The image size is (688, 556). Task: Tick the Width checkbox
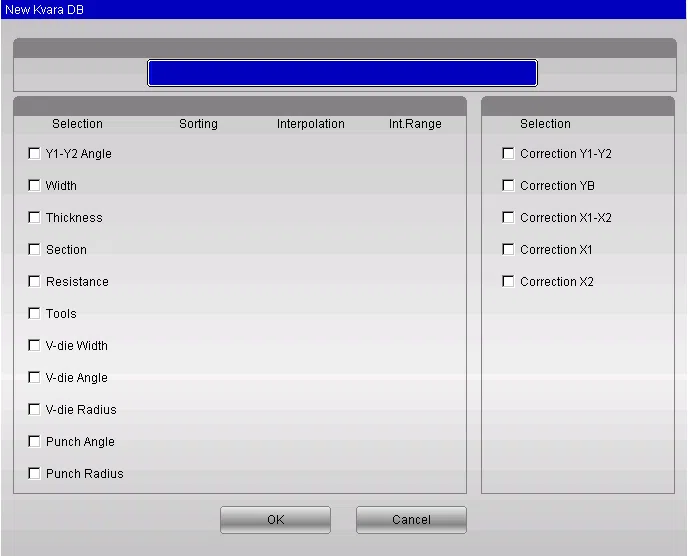point(34,186)
